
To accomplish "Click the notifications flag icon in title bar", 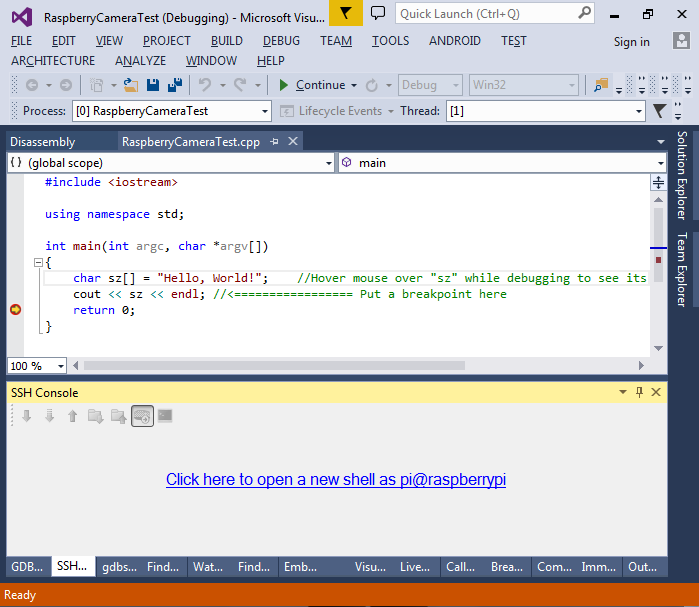I will [x=345, y=13].
